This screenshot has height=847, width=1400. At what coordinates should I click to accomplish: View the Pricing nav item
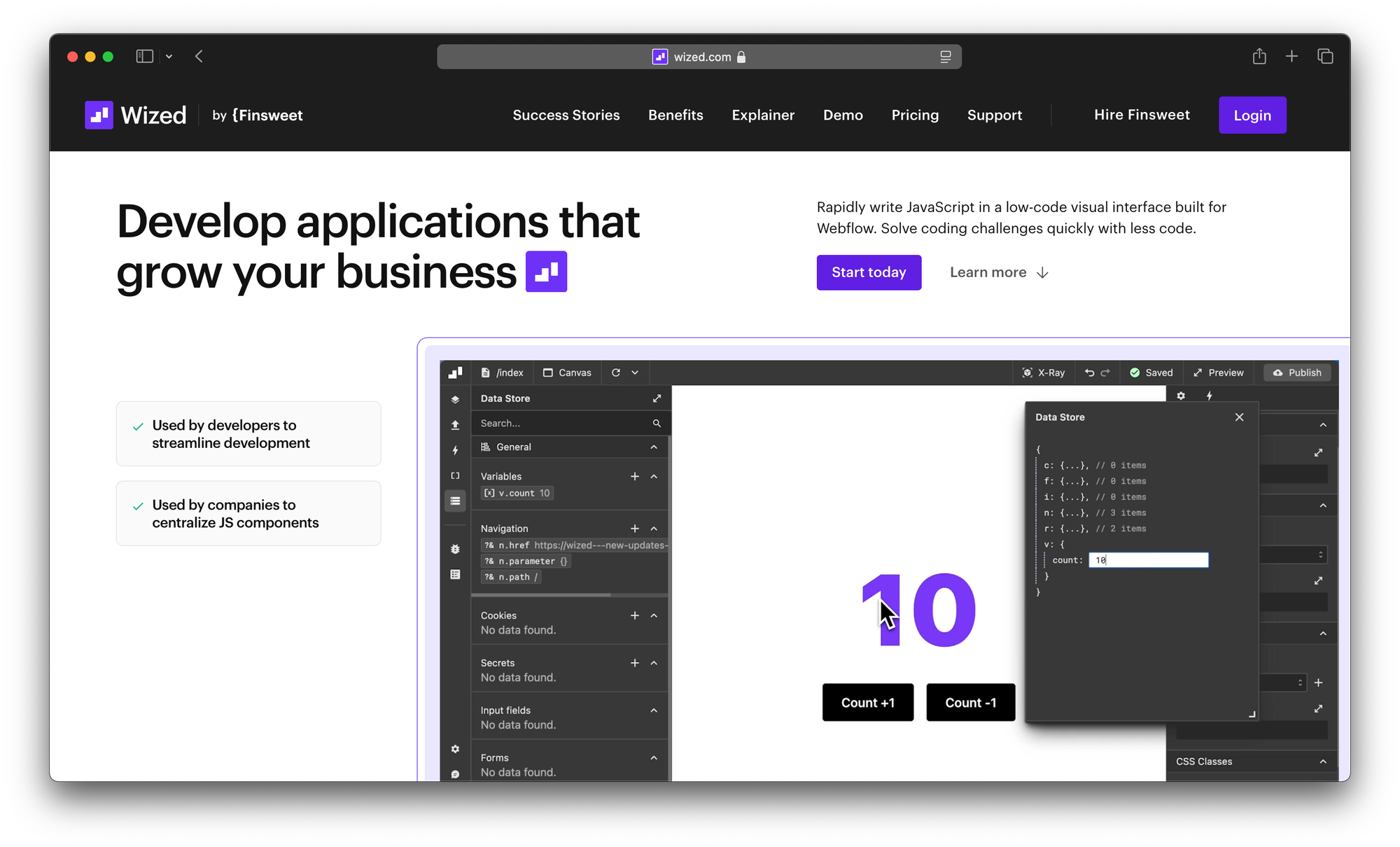click(915, 115)
